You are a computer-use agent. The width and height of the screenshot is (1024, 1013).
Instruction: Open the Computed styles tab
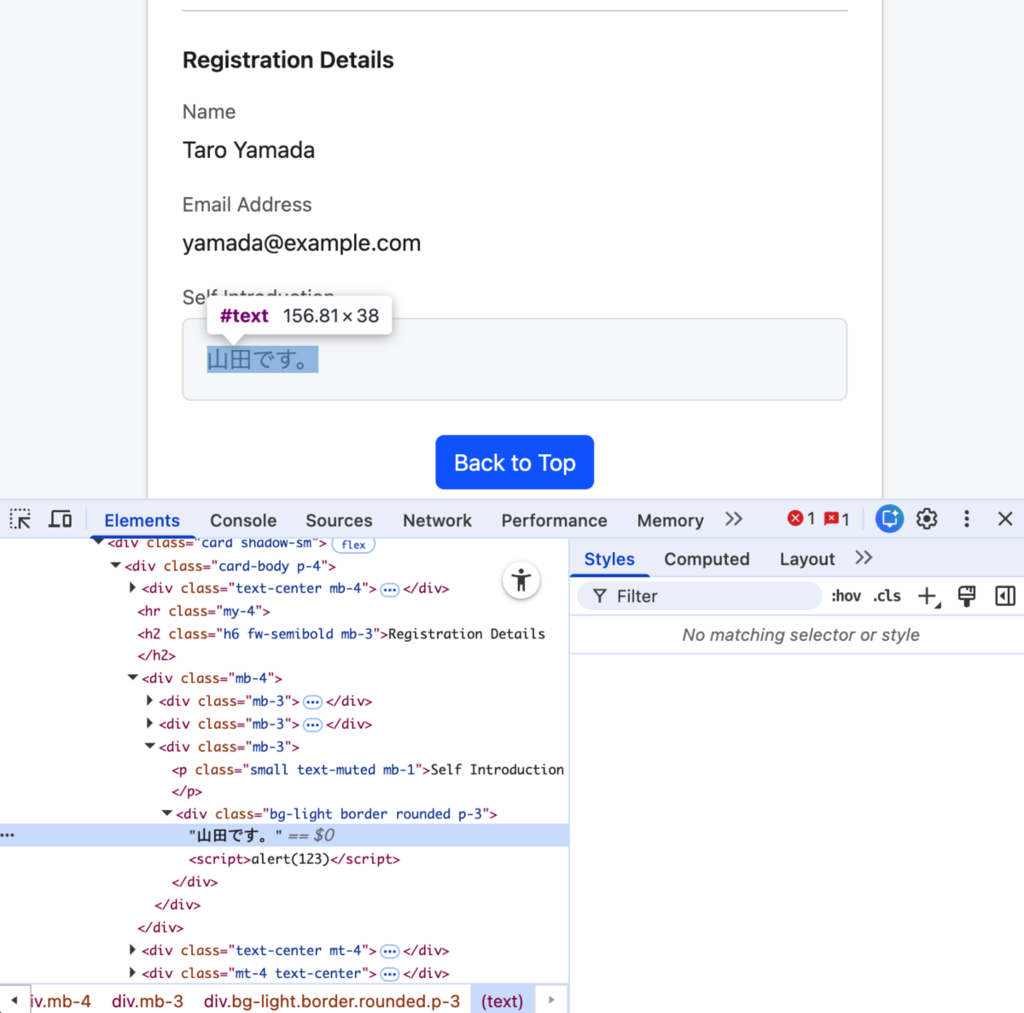pos(707,559)
